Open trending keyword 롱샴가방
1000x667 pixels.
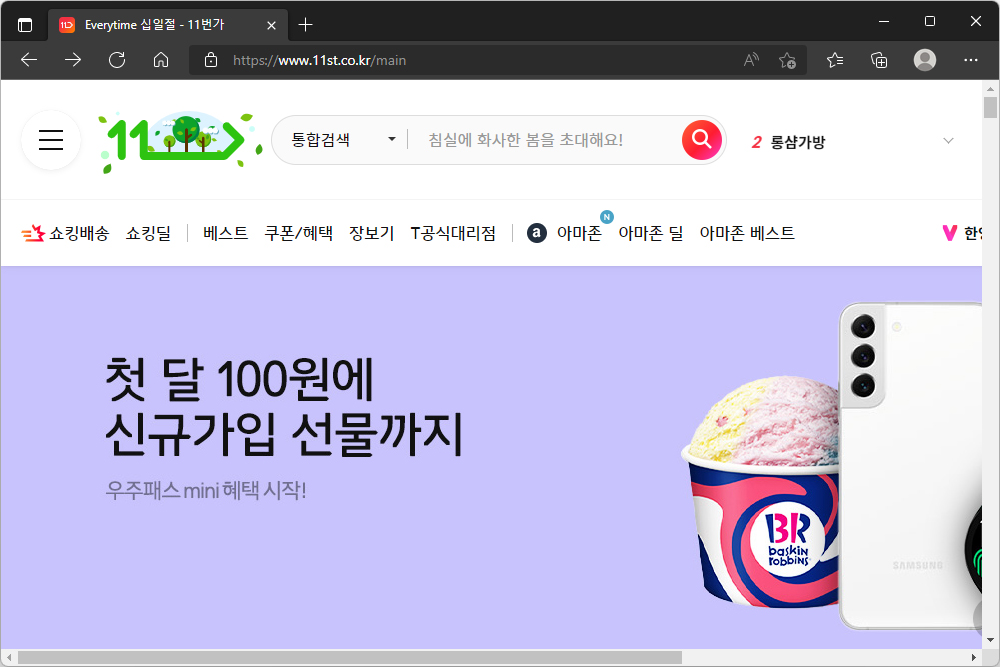coord(797,142)
